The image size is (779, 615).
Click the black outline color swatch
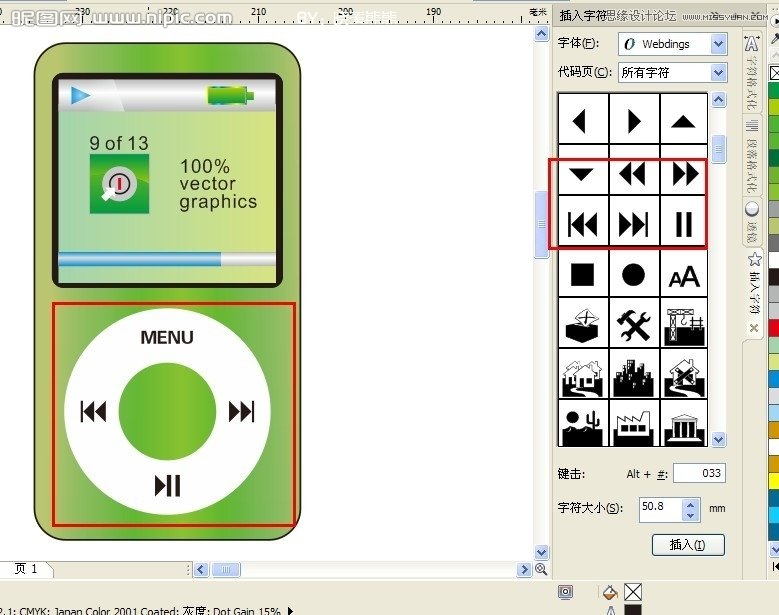tap(633, 610)
